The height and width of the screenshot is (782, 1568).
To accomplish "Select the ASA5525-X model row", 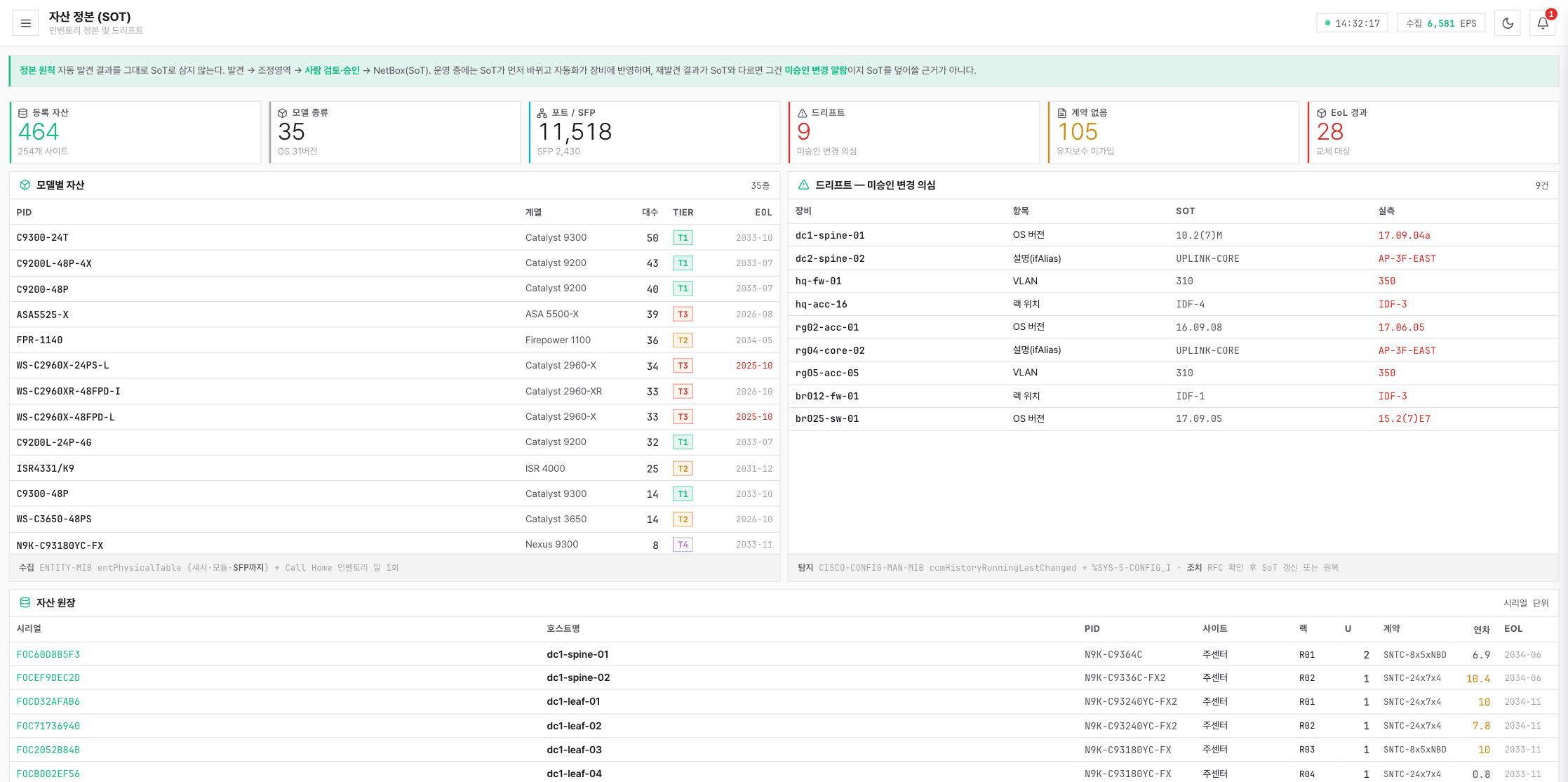I will point(394,314).
